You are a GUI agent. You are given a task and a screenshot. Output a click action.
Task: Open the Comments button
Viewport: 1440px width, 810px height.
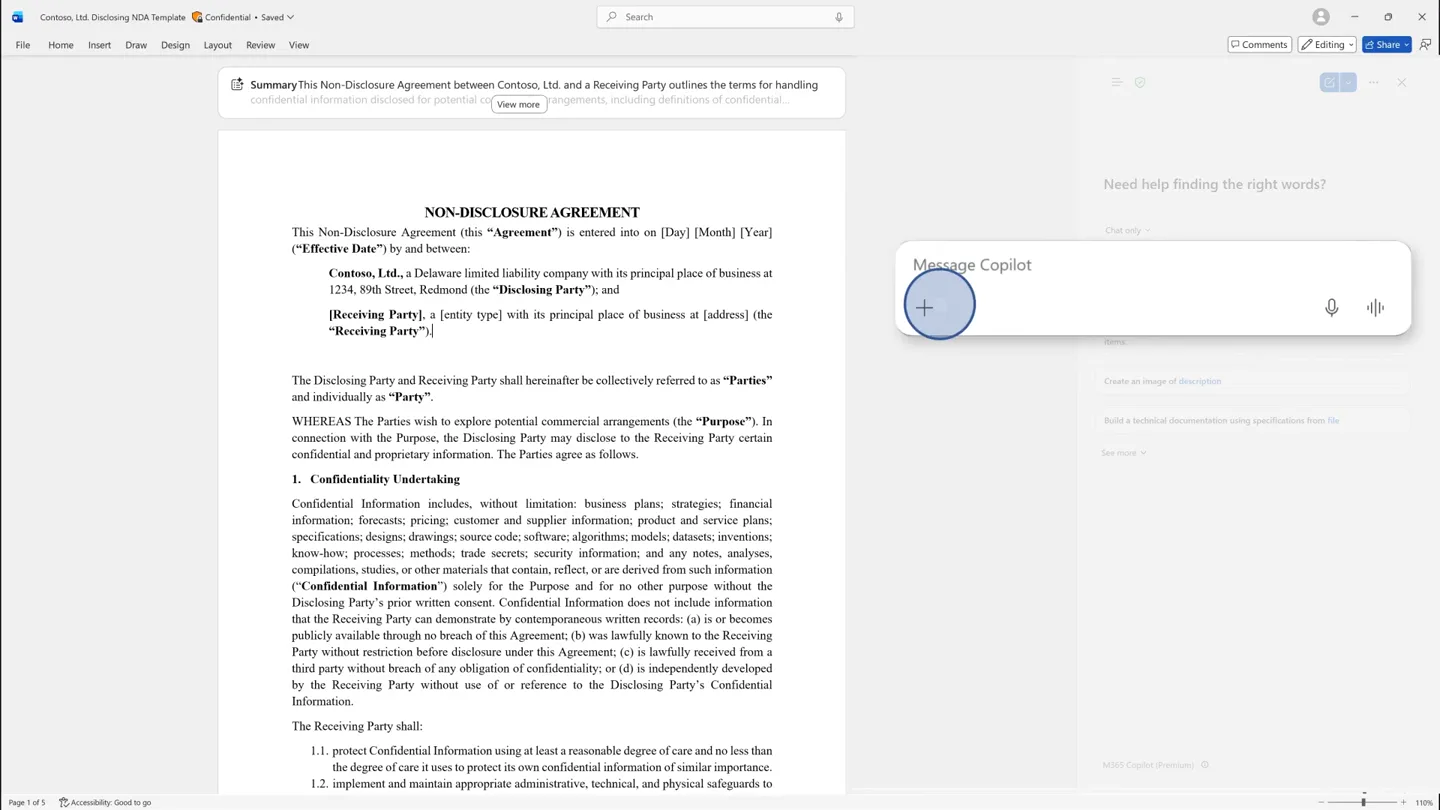click(1259, 44)
